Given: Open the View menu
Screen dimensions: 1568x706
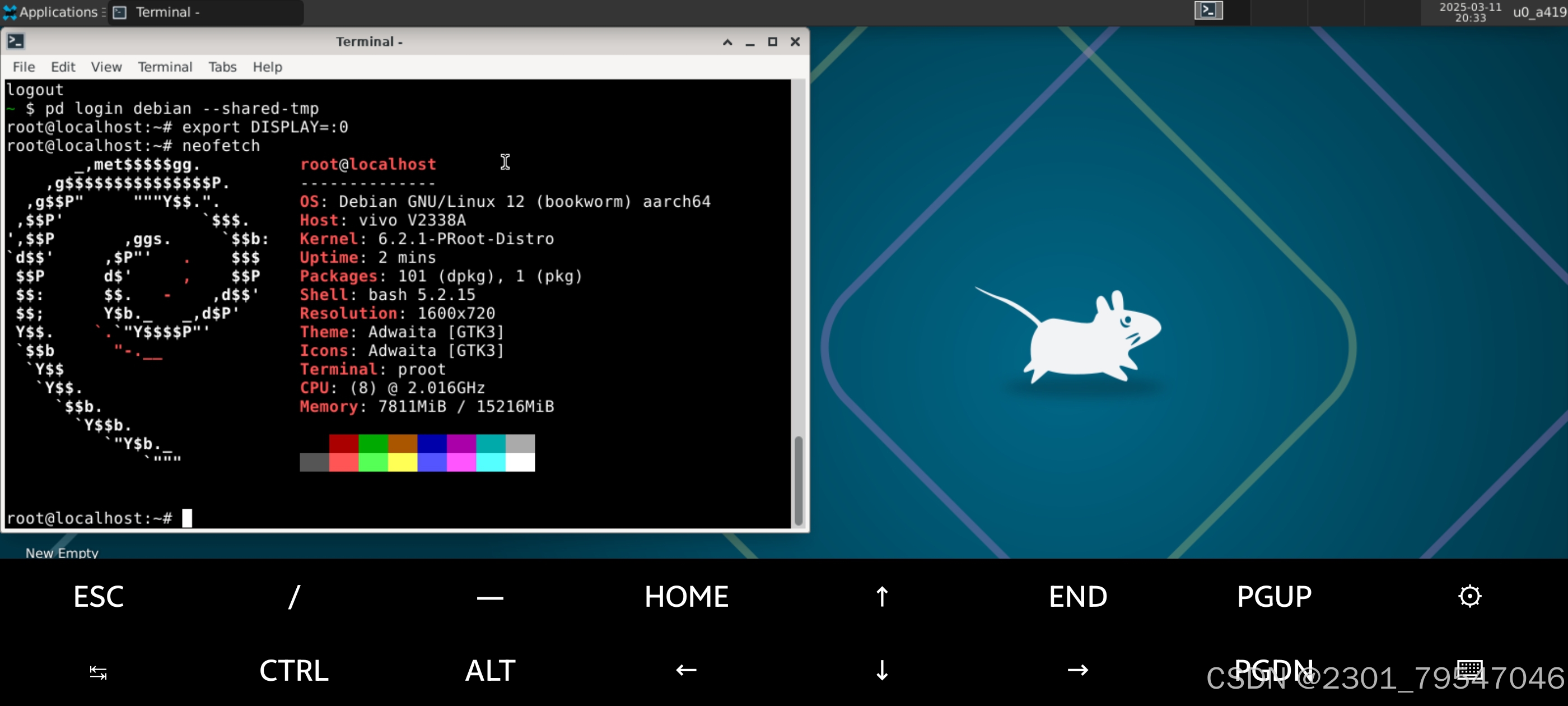Looking at the screenshot, I should 106,67.
